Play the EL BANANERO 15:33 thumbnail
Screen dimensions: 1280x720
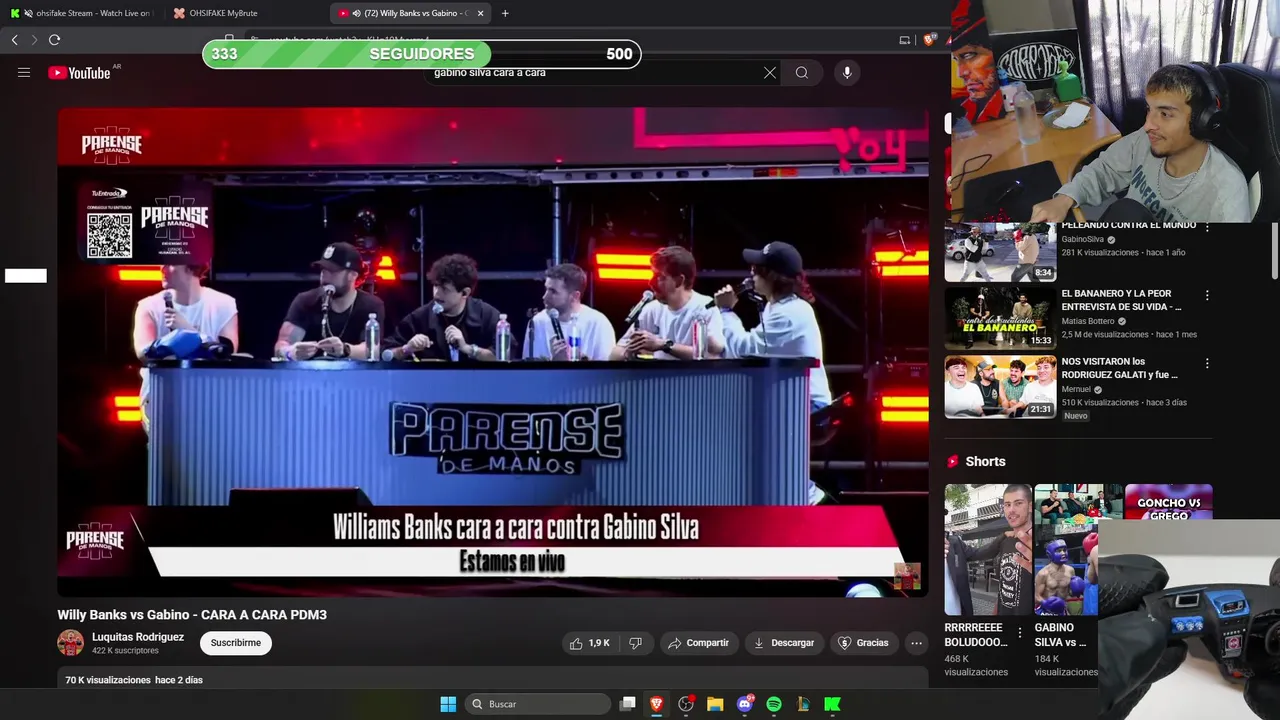pyautogui.click(x=1000, y=318)
